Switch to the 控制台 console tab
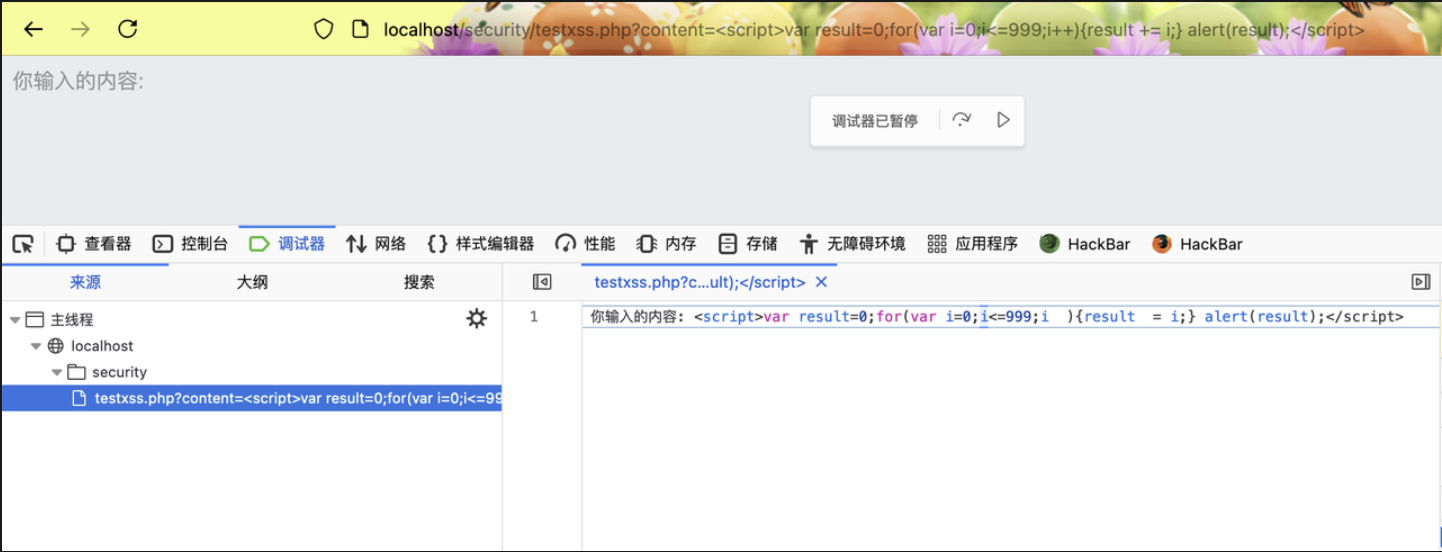1442x552 pixels. (x=190, y=244)
